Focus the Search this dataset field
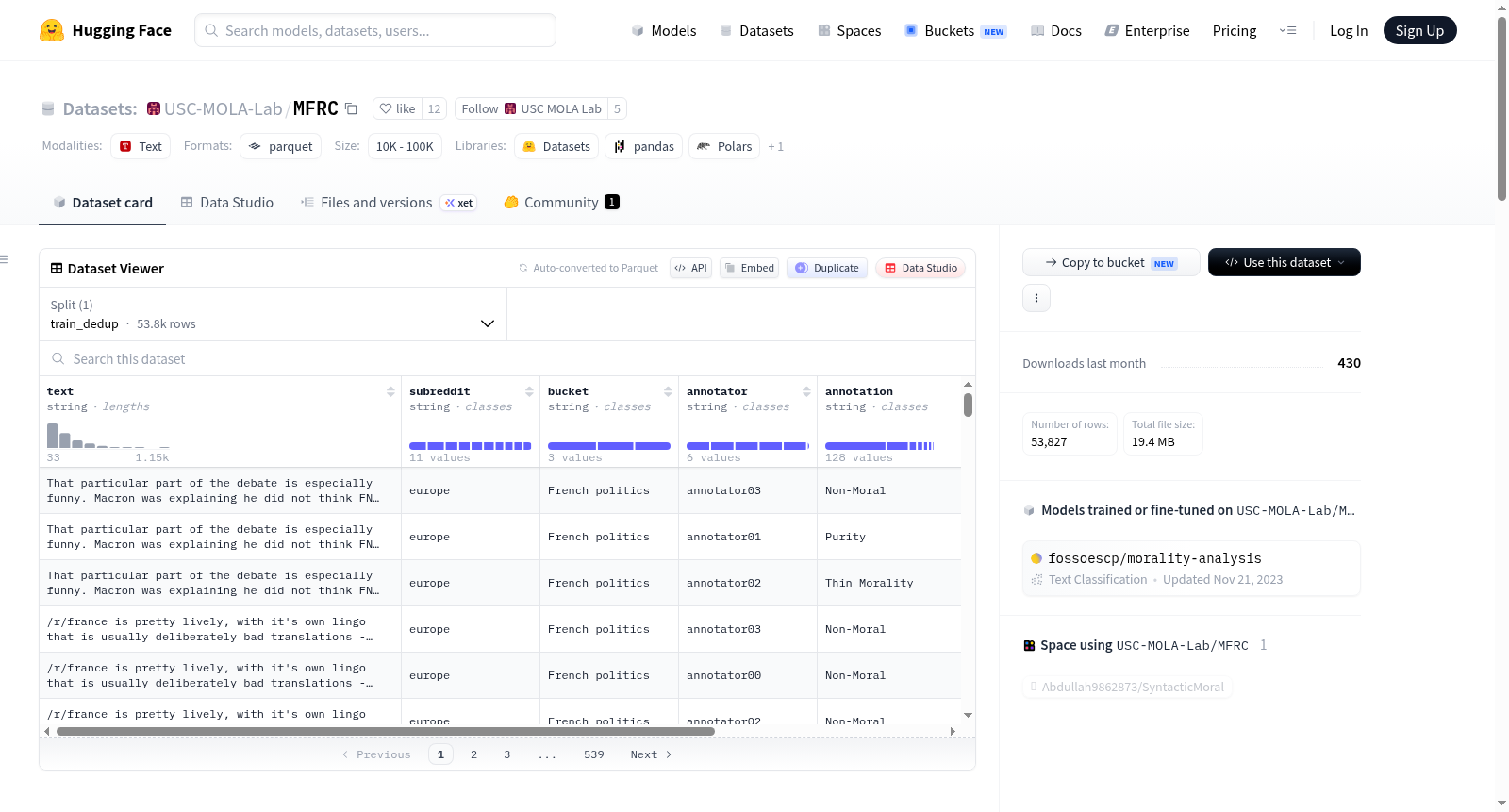 507,358
